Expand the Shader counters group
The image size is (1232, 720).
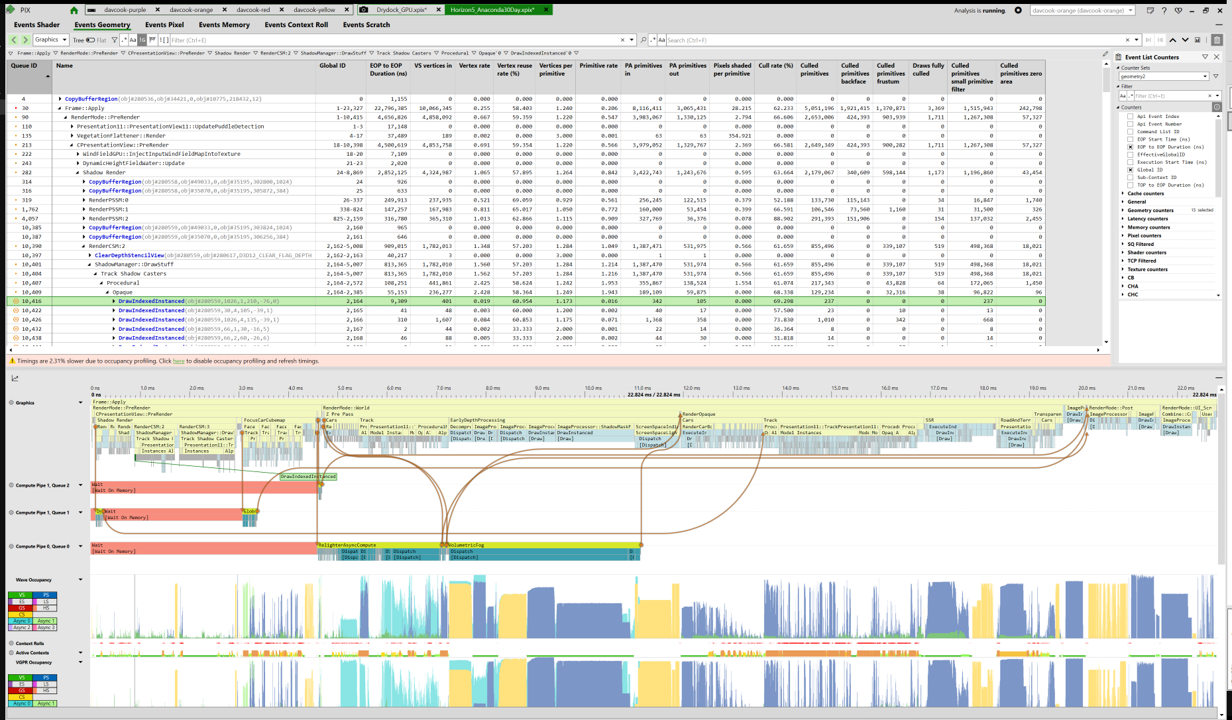coord(1123,252)
